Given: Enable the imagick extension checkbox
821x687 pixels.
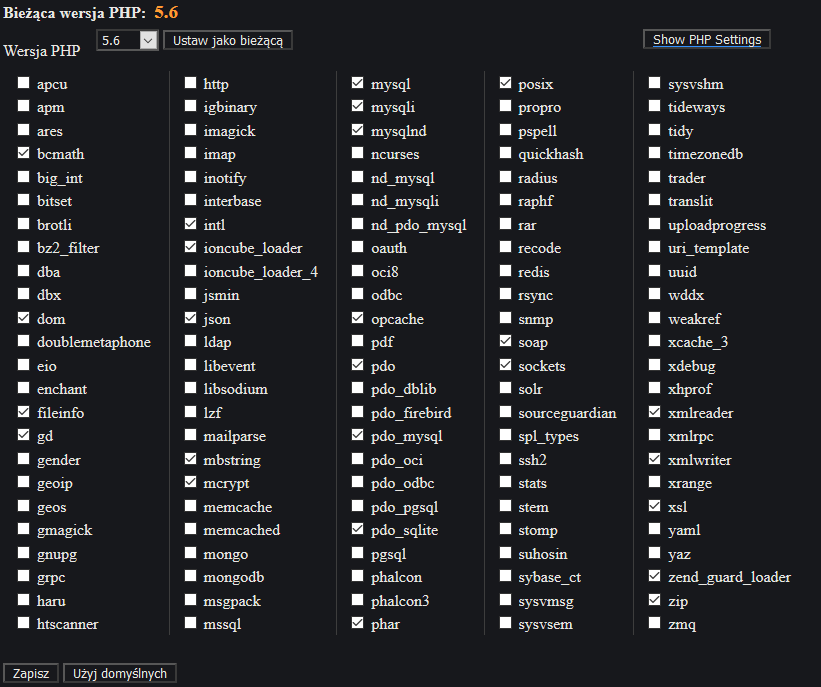Looking at the screenshot, I should pos(191,131).
